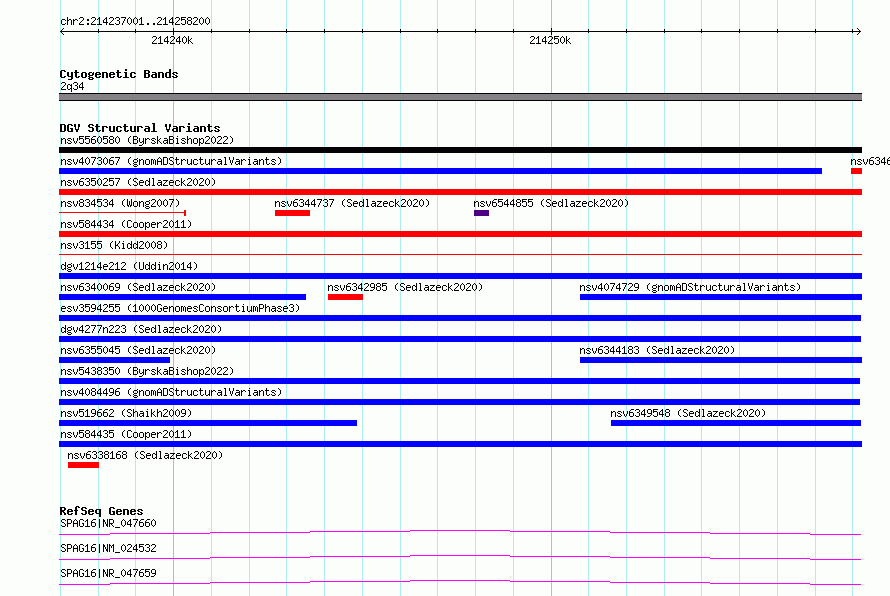
Task: Select the blue nsv4084496 variant bar
Action: click(x=459, y=402)
